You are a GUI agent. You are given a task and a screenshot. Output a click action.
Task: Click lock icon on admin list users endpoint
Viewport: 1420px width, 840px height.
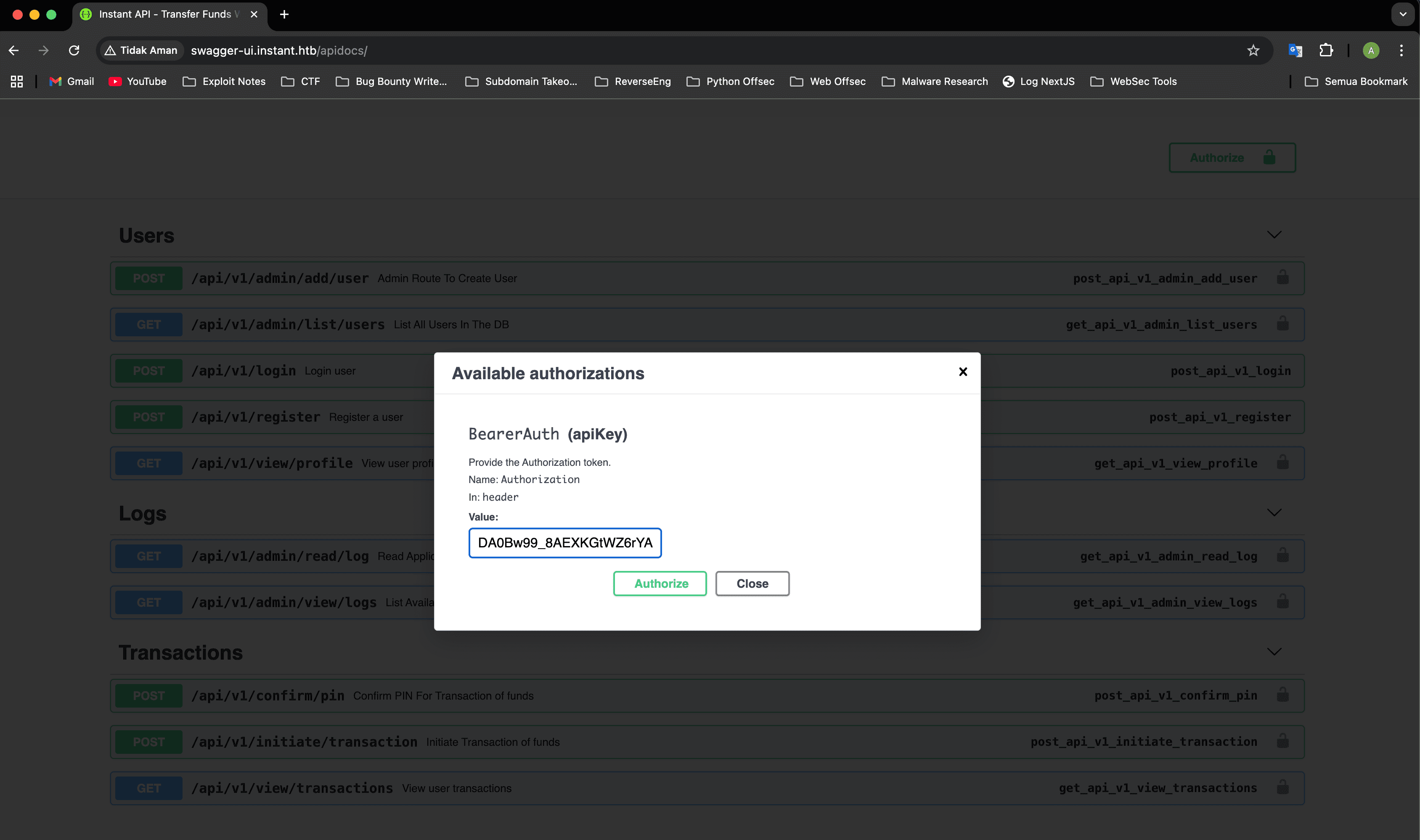(x=1282, y=324)
